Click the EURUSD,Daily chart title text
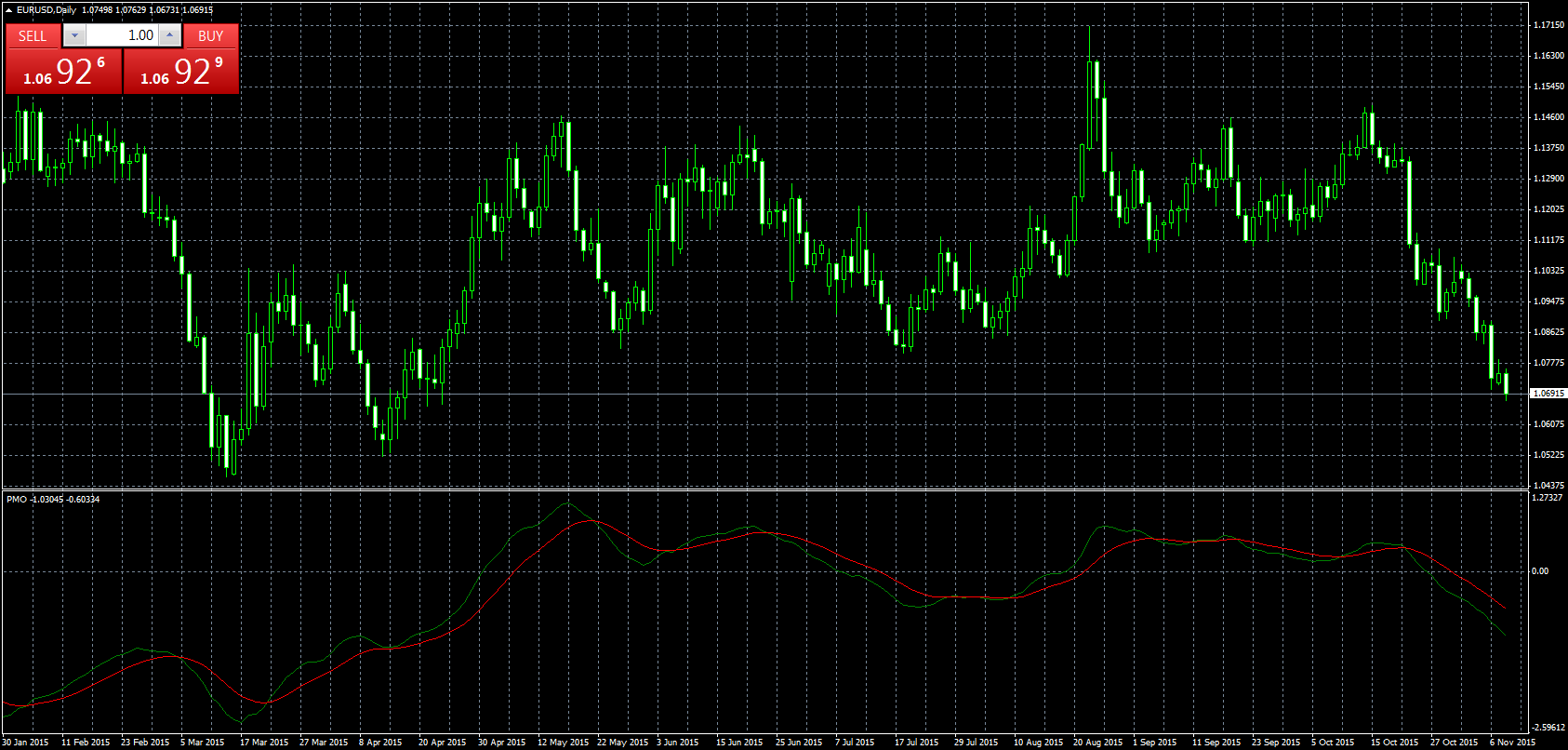This screenshot has height=750, width=1568. coord(47,9)
